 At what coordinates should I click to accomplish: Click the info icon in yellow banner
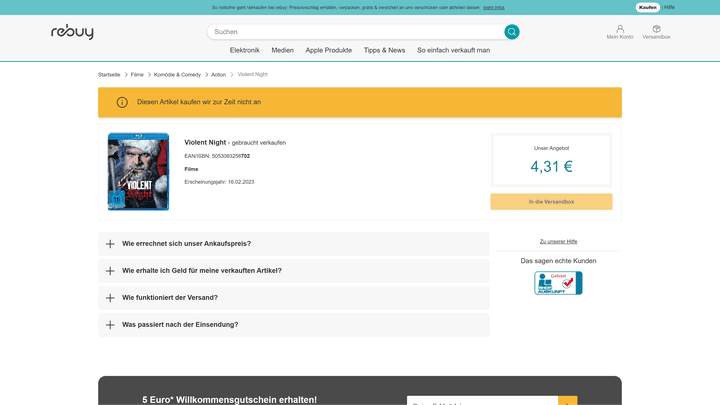[x=122, y=102]
